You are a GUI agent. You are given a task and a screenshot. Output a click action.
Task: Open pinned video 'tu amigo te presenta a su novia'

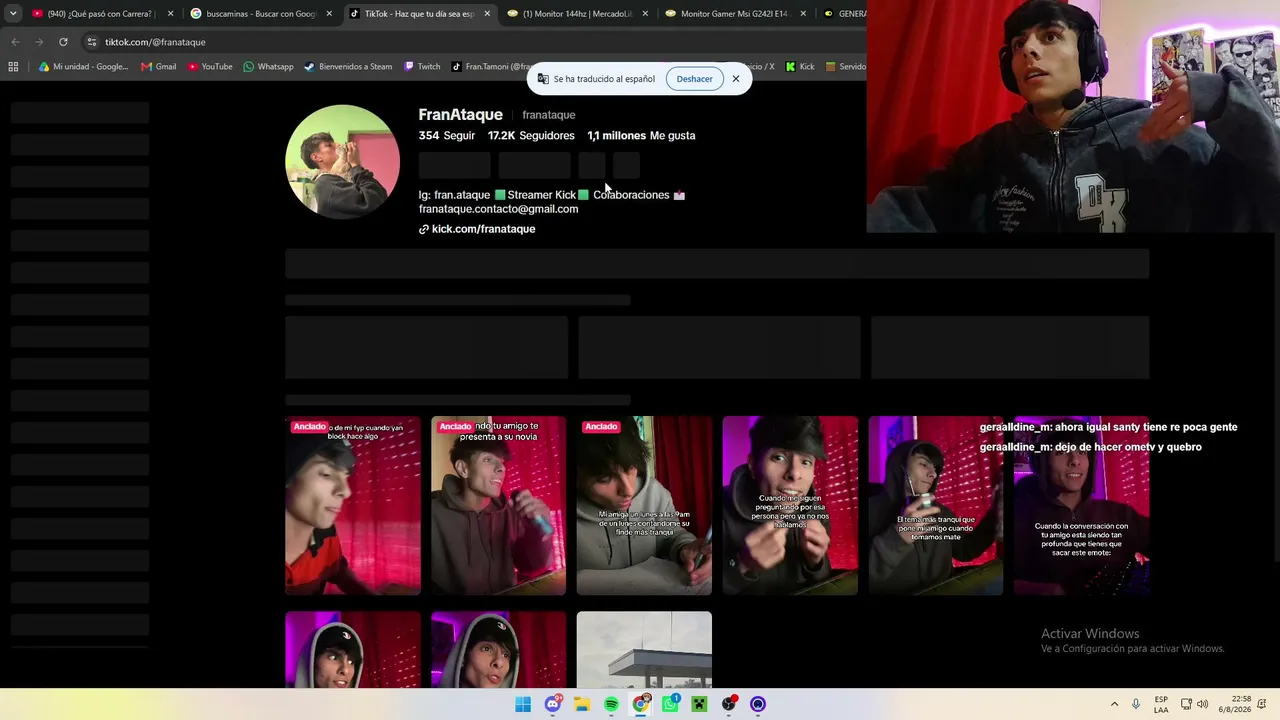[x=498, y=506]
